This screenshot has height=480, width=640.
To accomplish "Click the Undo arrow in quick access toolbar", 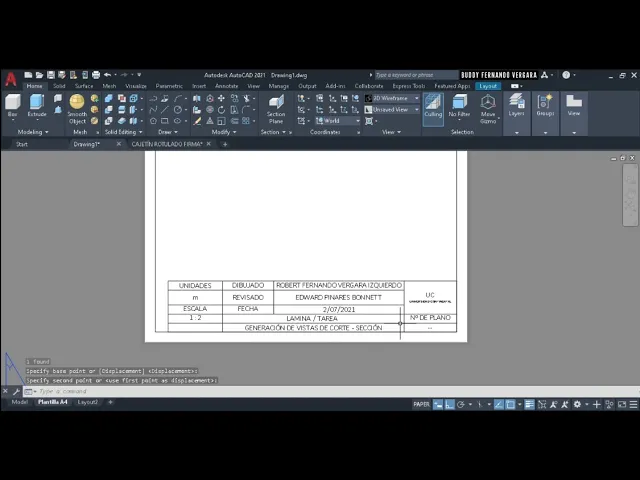I will tap(107, 75).
